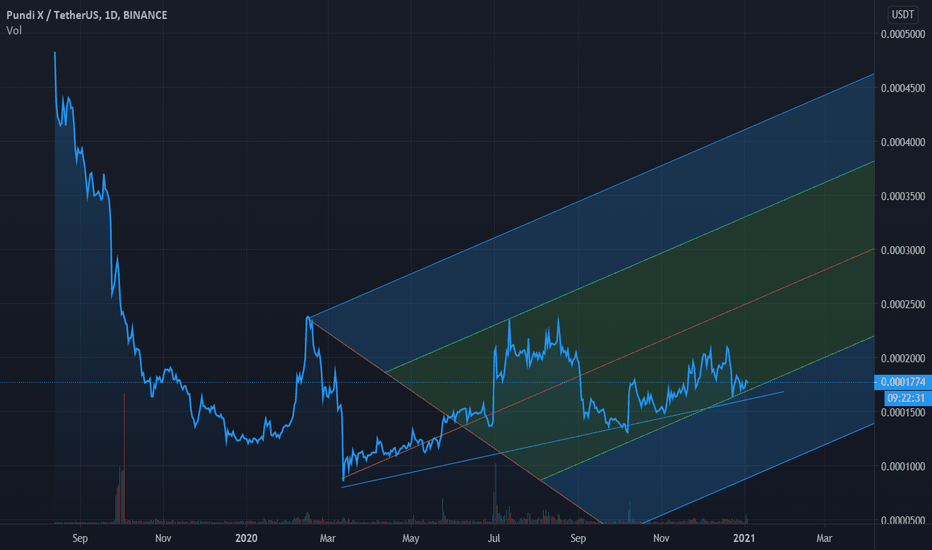Open the USDT currency selector

[x=902, y=15]
